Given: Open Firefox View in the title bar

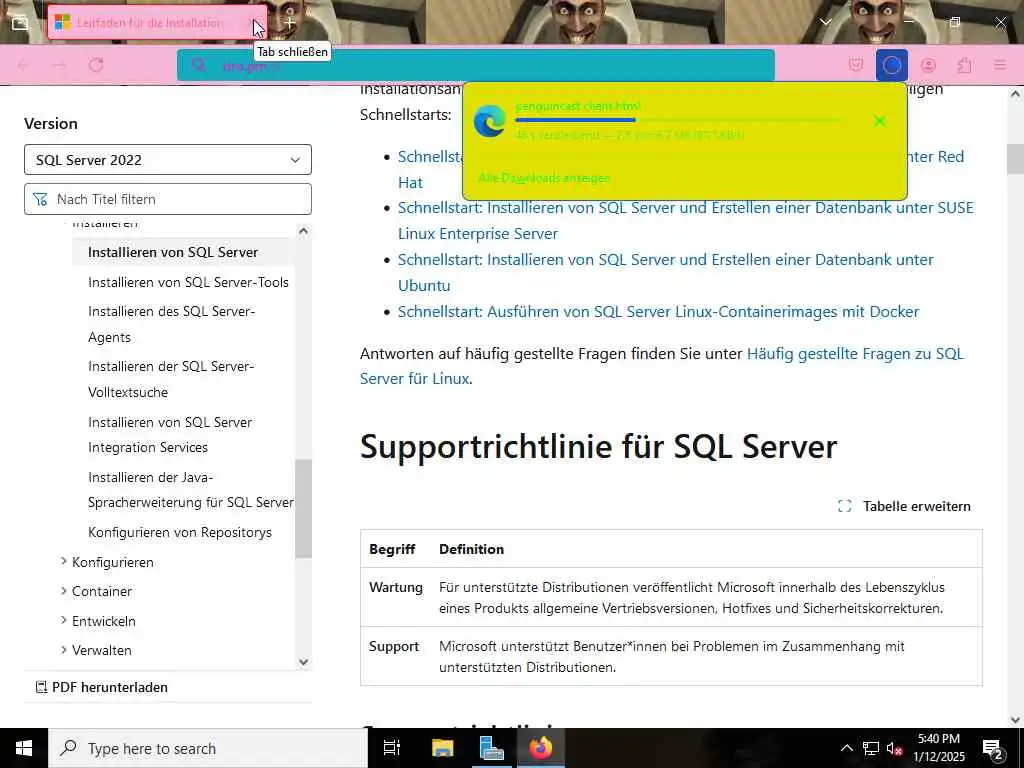Looking at the screenshot, I should click(x=20, y=23).
